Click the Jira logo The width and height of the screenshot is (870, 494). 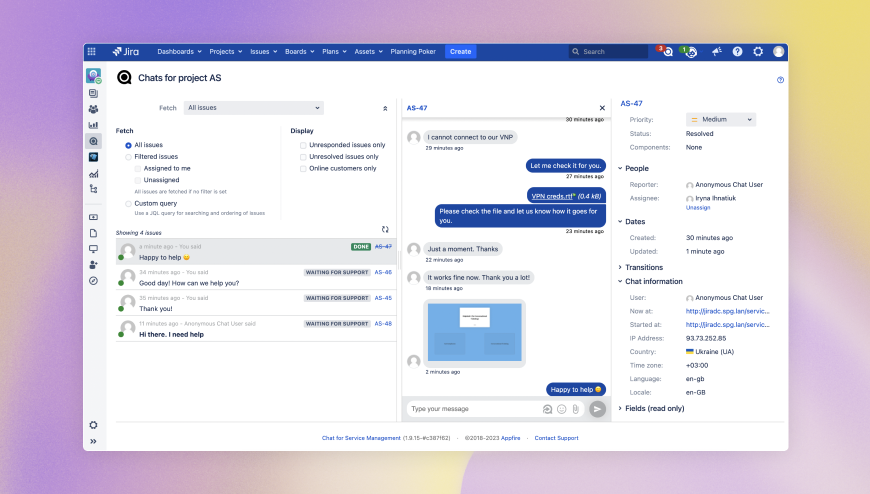point(126,52)
